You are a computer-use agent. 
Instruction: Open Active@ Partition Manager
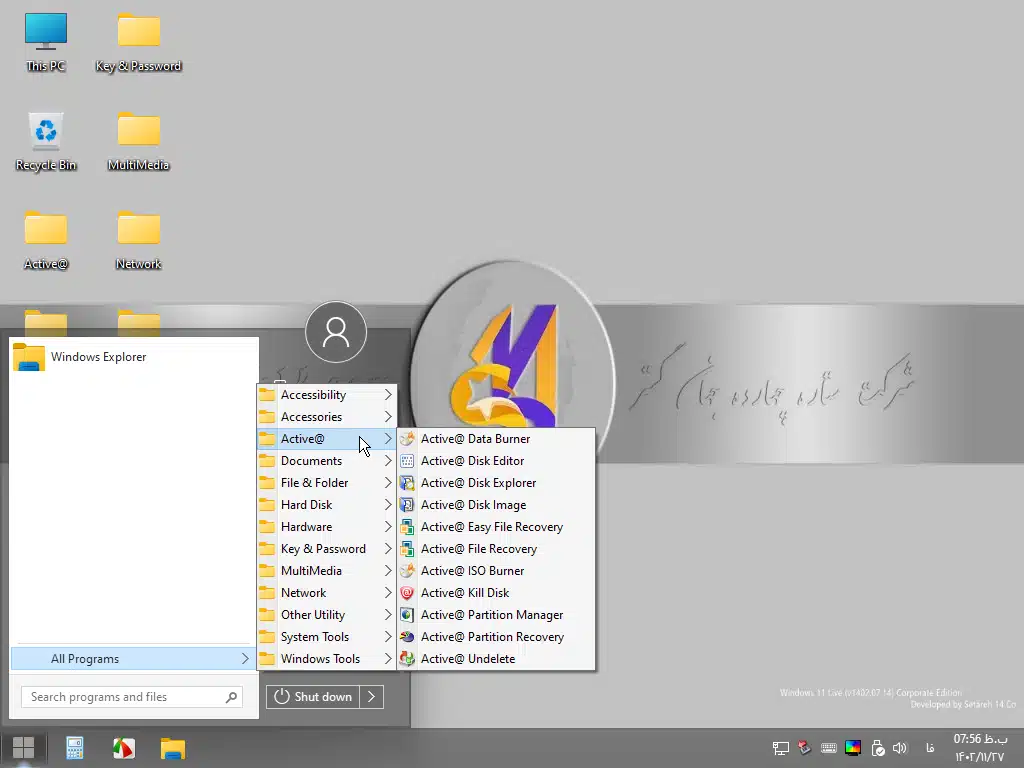[491, 615]
